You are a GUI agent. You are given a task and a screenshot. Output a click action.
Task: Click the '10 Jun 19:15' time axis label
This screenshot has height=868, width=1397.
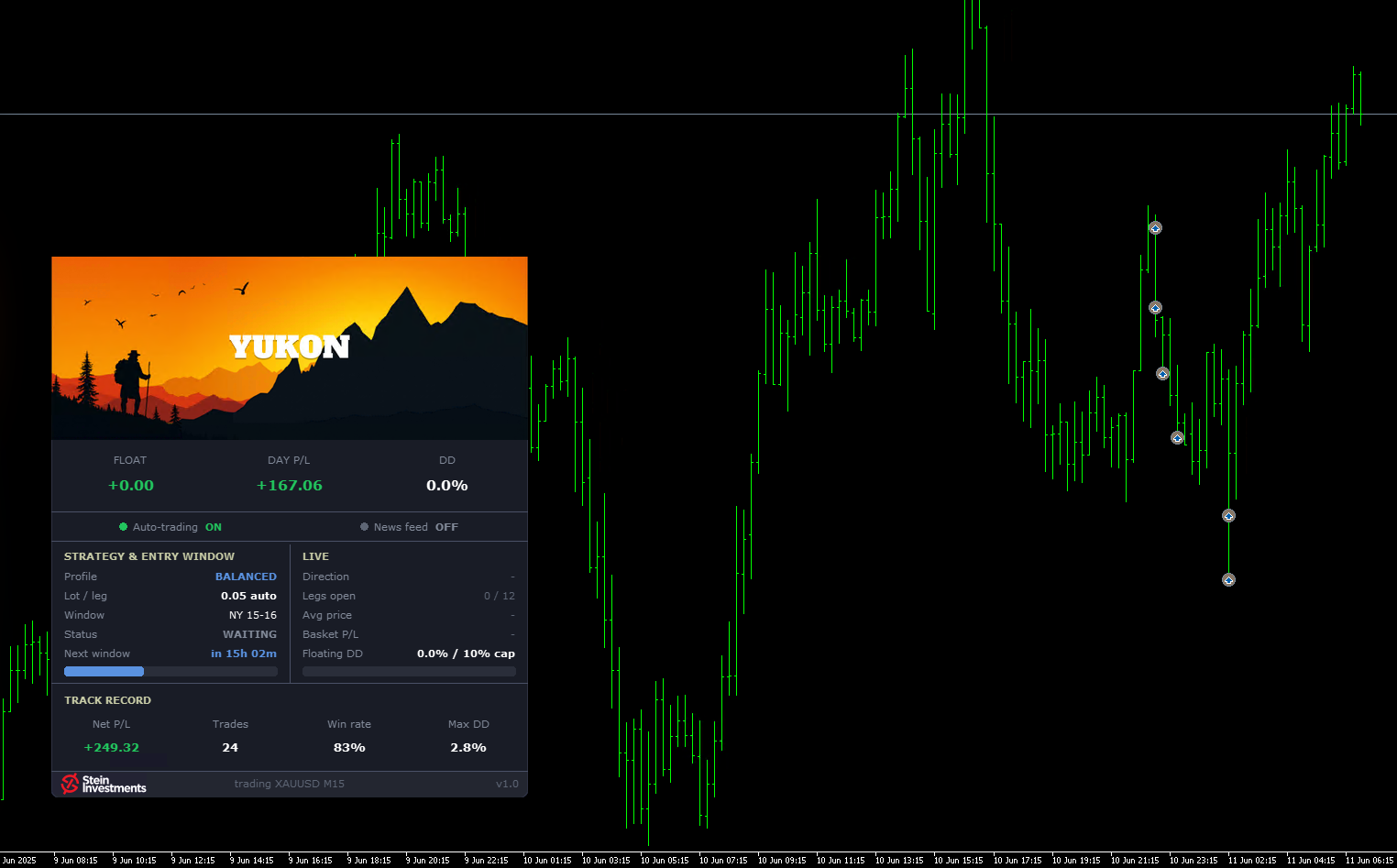[x=1076, y=861]
